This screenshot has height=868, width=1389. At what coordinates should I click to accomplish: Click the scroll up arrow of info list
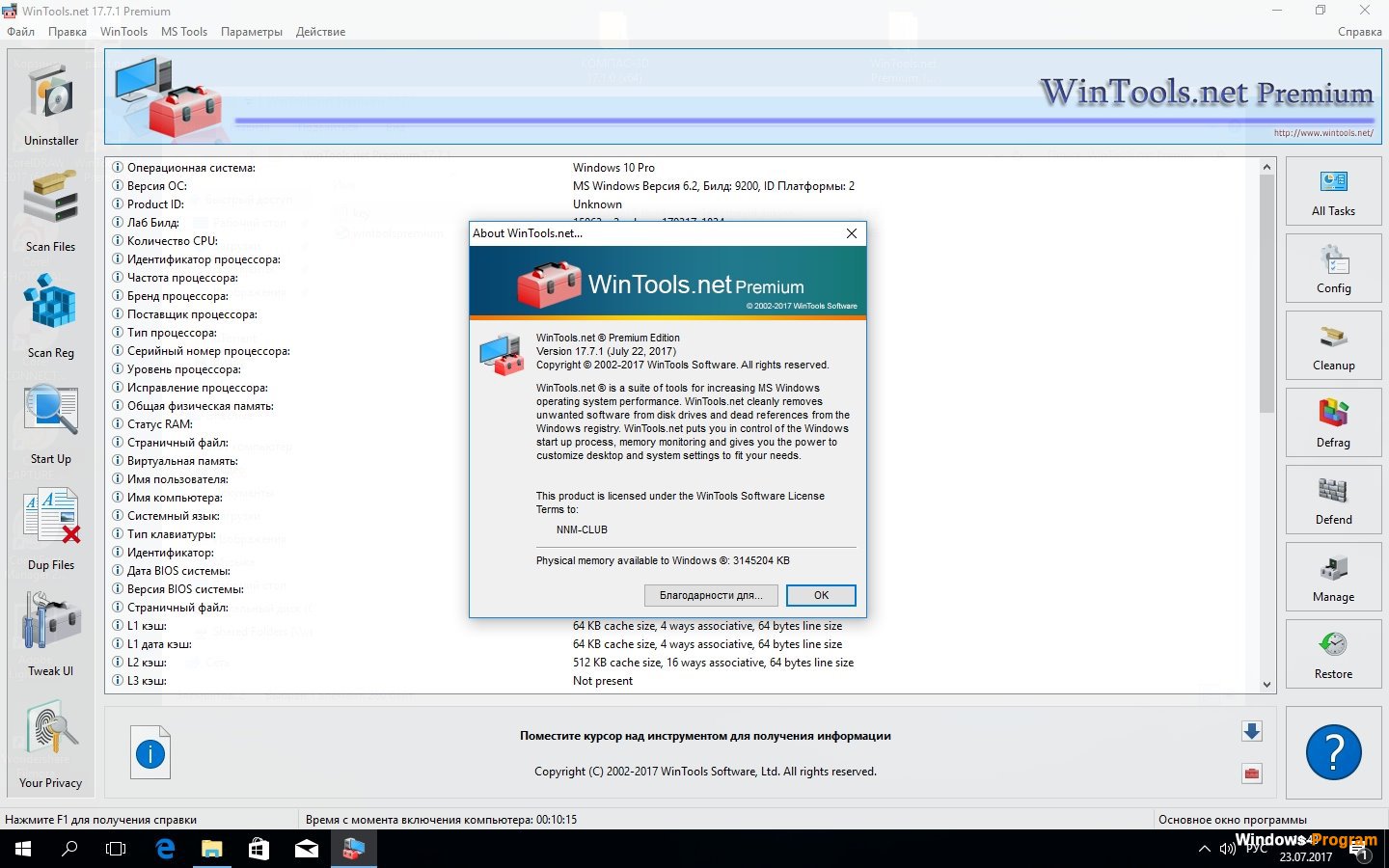1266,167
